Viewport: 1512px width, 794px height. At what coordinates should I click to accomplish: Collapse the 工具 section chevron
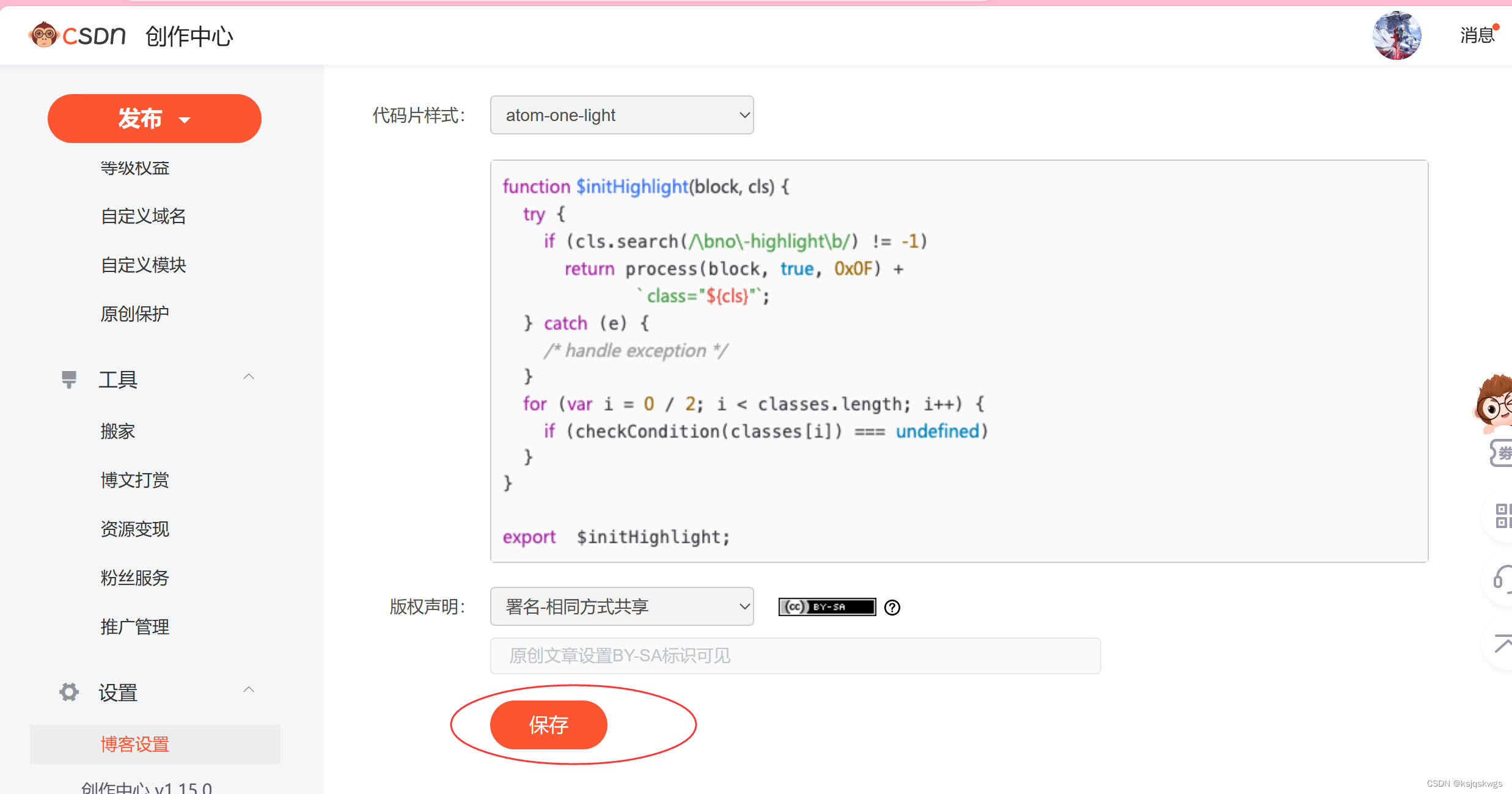click(249, 377)
